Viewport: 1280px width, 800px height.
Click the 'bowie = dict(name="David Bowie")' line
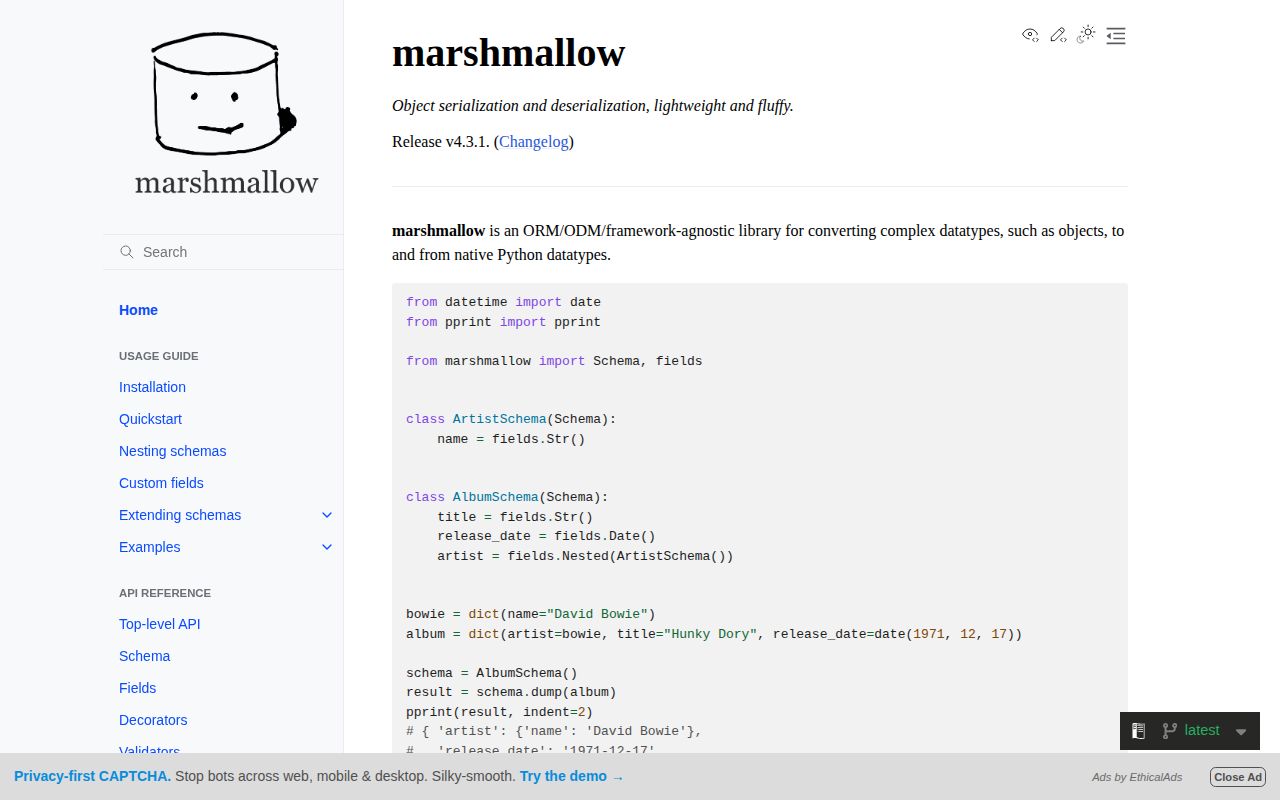click(x=531, y=614)
